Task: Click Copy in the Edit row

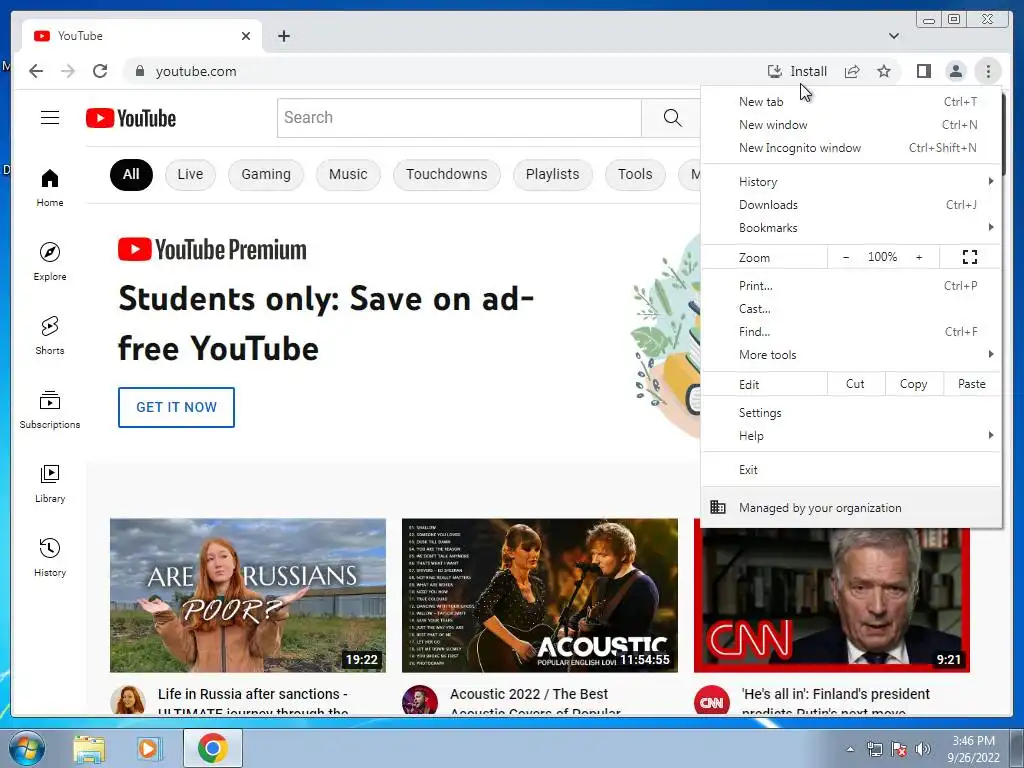Action: coord(914,384)
